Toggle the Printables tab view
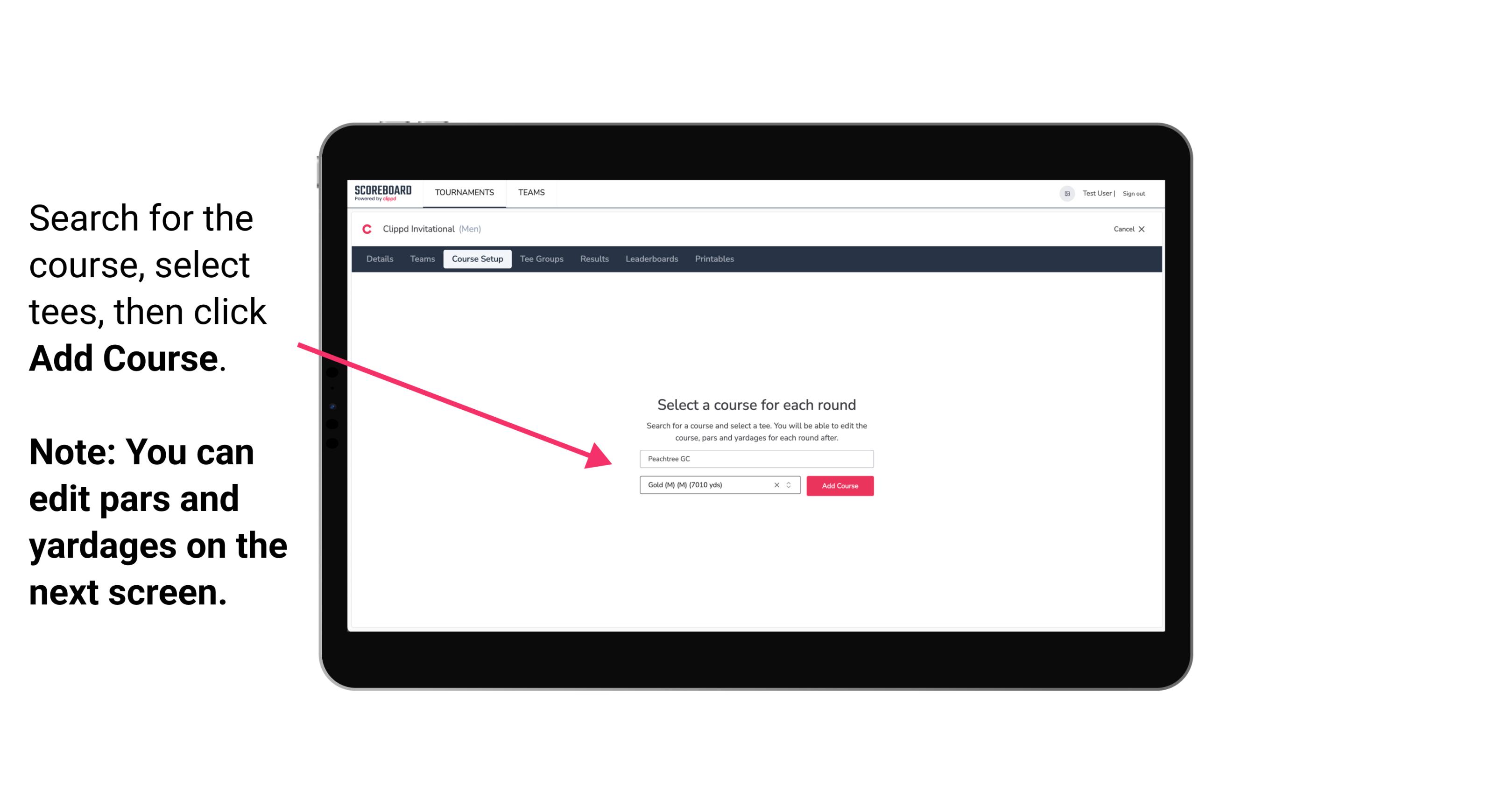The height and width of the screenshot is (812, 1510). 714,259
